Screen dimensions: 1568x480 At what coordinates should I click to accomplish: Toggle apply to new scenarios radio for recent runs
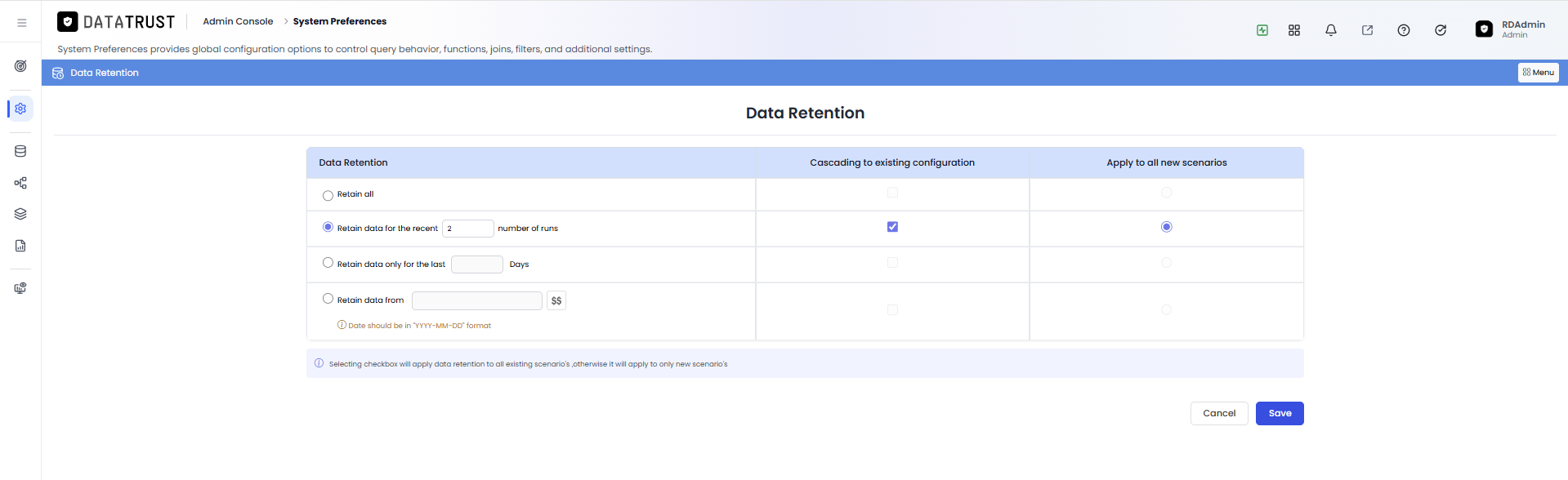(1166, 227)
